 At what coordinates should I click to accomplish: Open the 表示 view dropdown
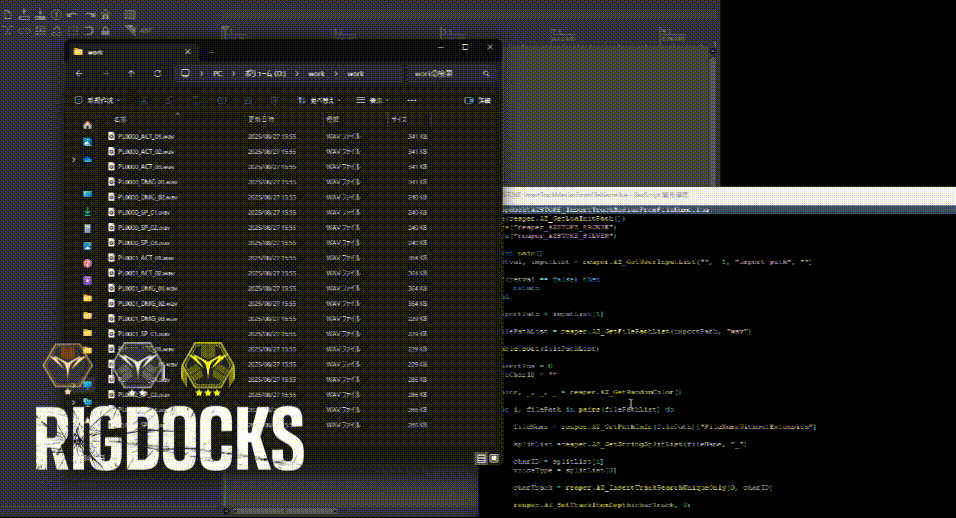pos(373,100)
